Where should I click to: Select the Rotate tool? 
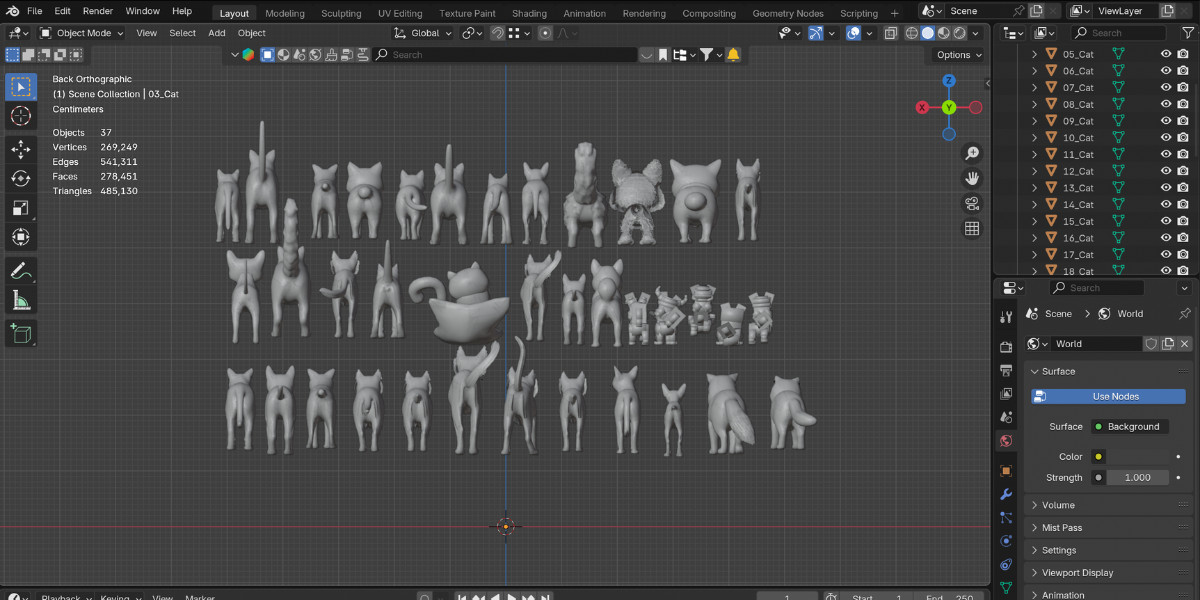click(x=21, y=178)
